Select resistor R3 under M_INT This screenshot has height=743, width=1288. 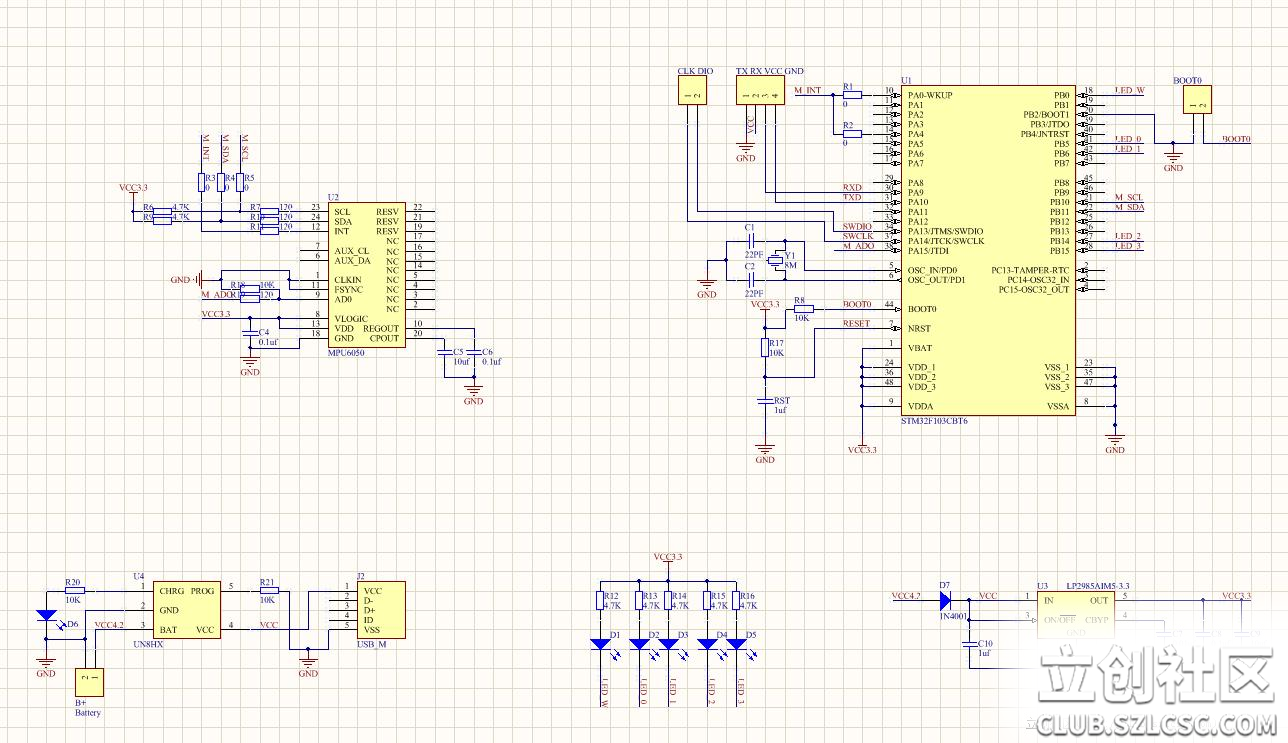point(201,181)
